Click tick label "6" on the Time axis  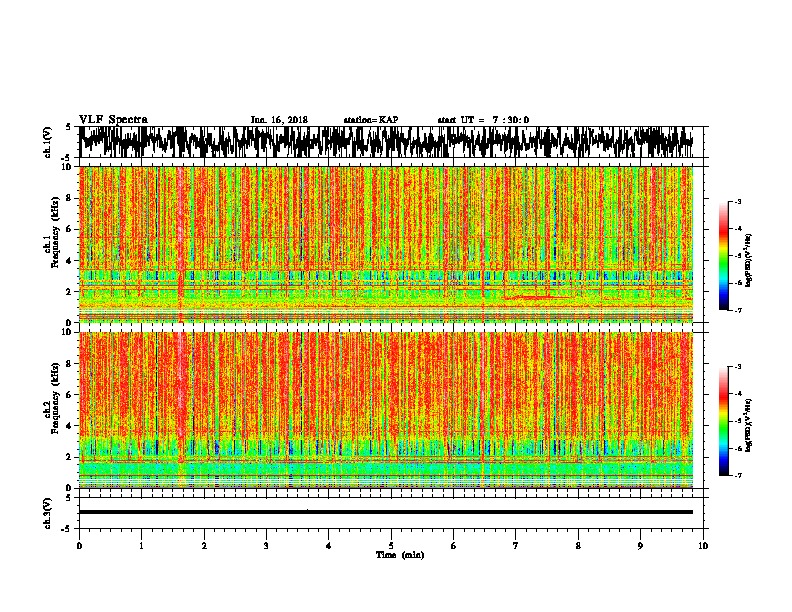pyautogui.click(x=453, y=546)
